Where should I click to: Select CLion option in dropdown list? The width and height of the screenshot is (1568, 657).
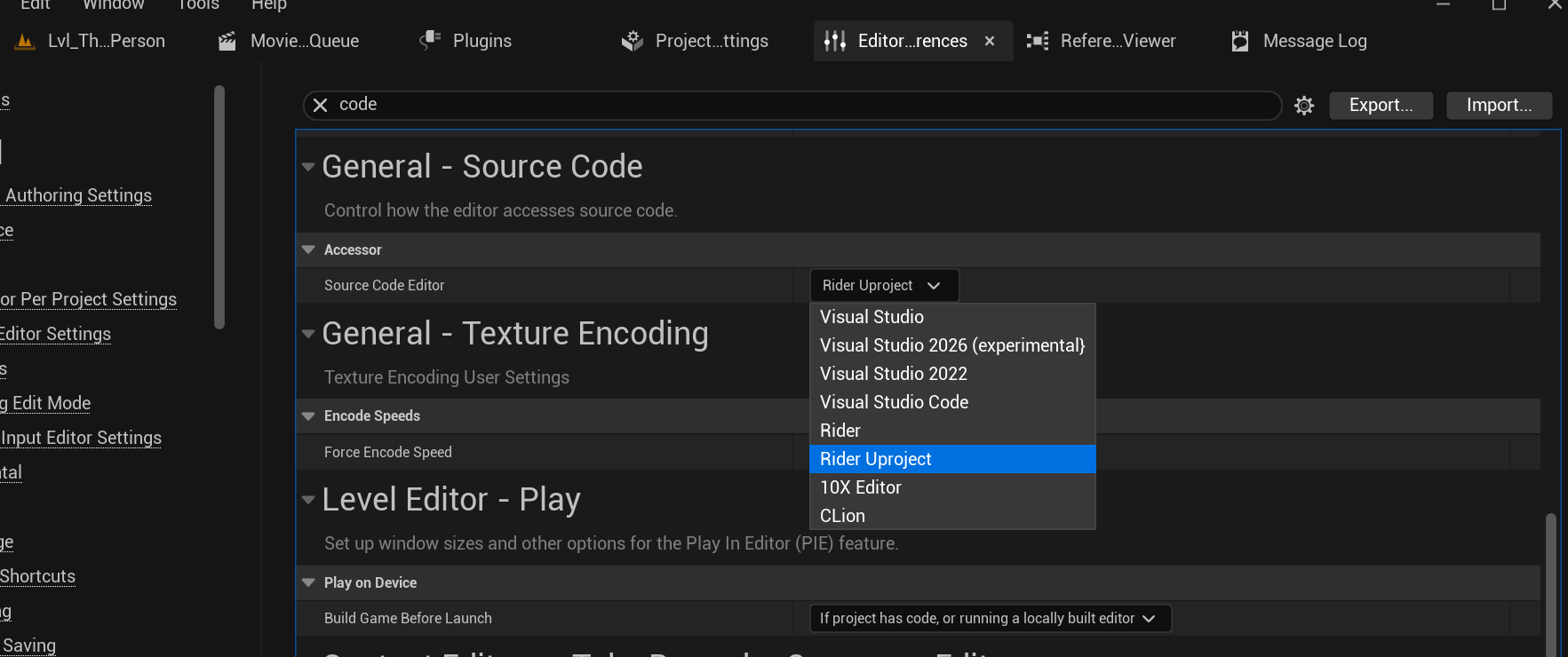pyautogui.click(x=842, y=516)
